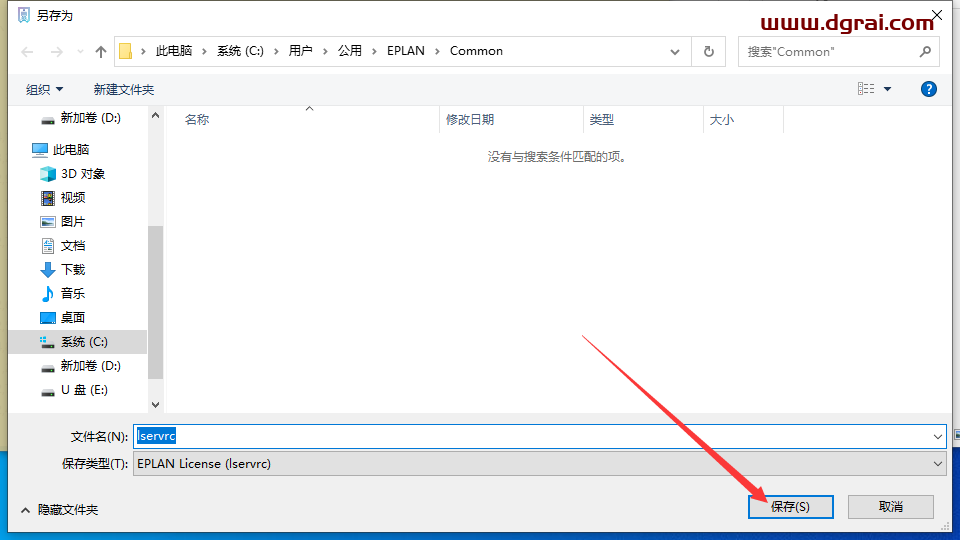Click the 保存(S) button
960x540 pixels.
[790, 507]
